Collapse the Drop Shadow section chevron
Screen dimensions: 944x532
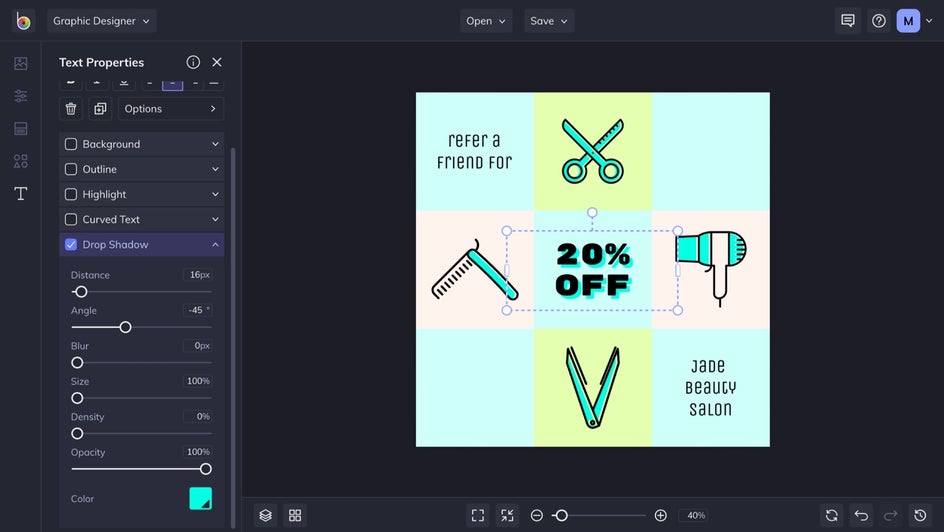coord(215,244)
